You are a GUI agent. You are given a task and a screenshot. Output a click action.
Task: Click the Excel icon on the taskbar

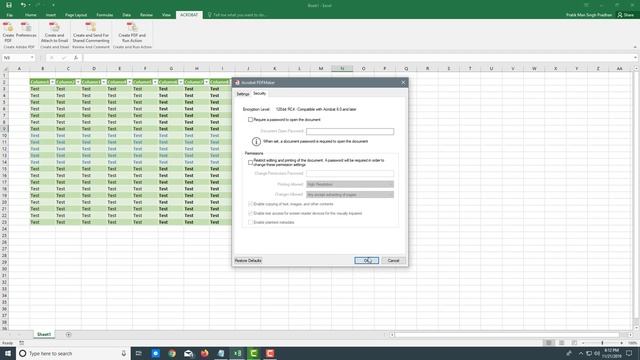coord(237,353)
